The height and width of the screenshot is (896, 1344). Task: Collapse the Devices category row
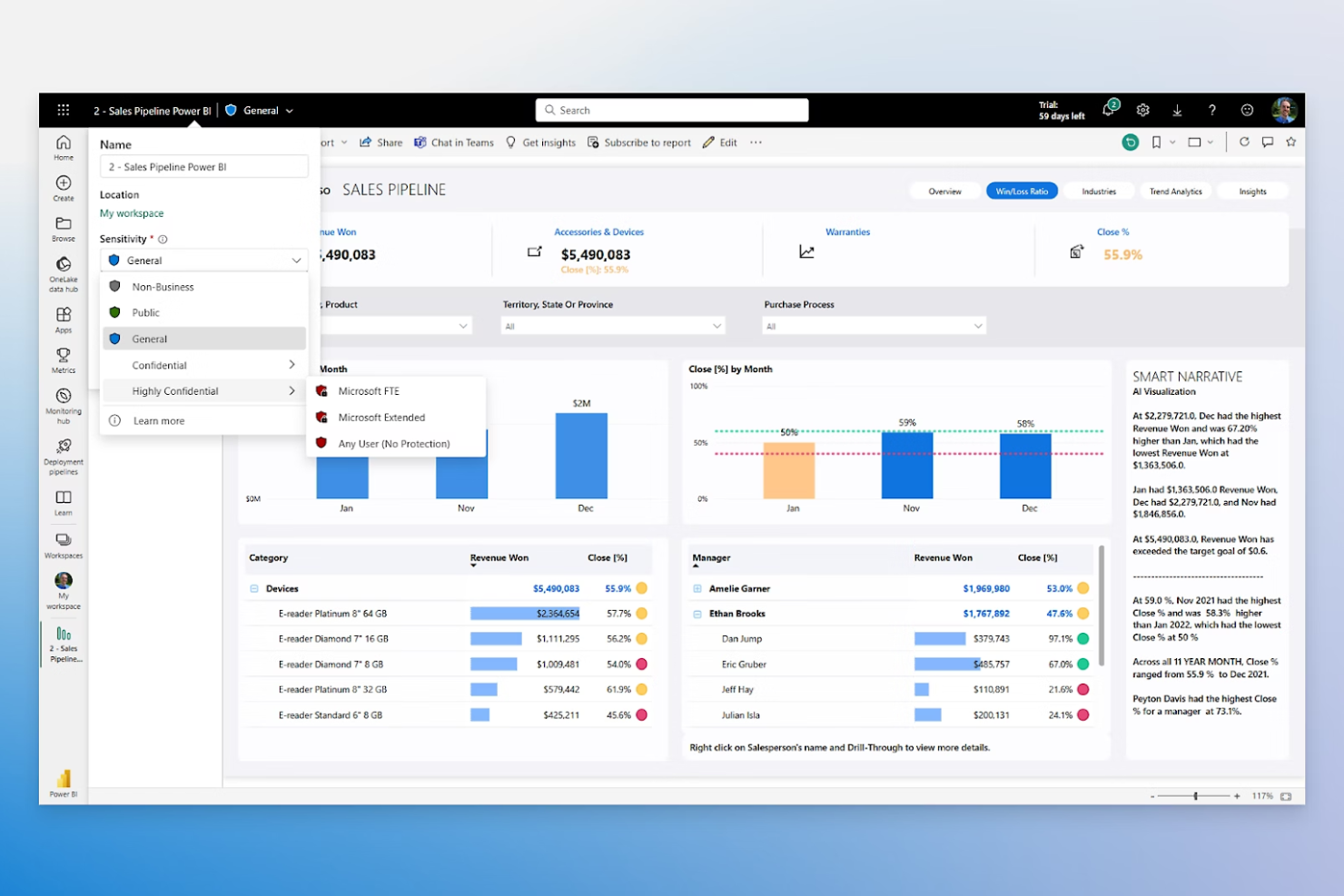252,588
